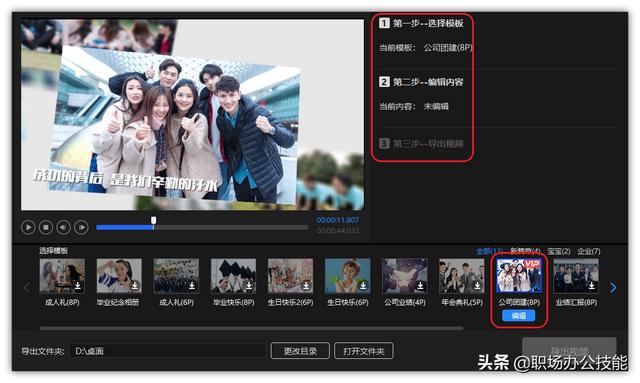Click the 年会典礼(5P) caption text
Image resolution: width=640 pixels, height=383 pixels.
462,303
